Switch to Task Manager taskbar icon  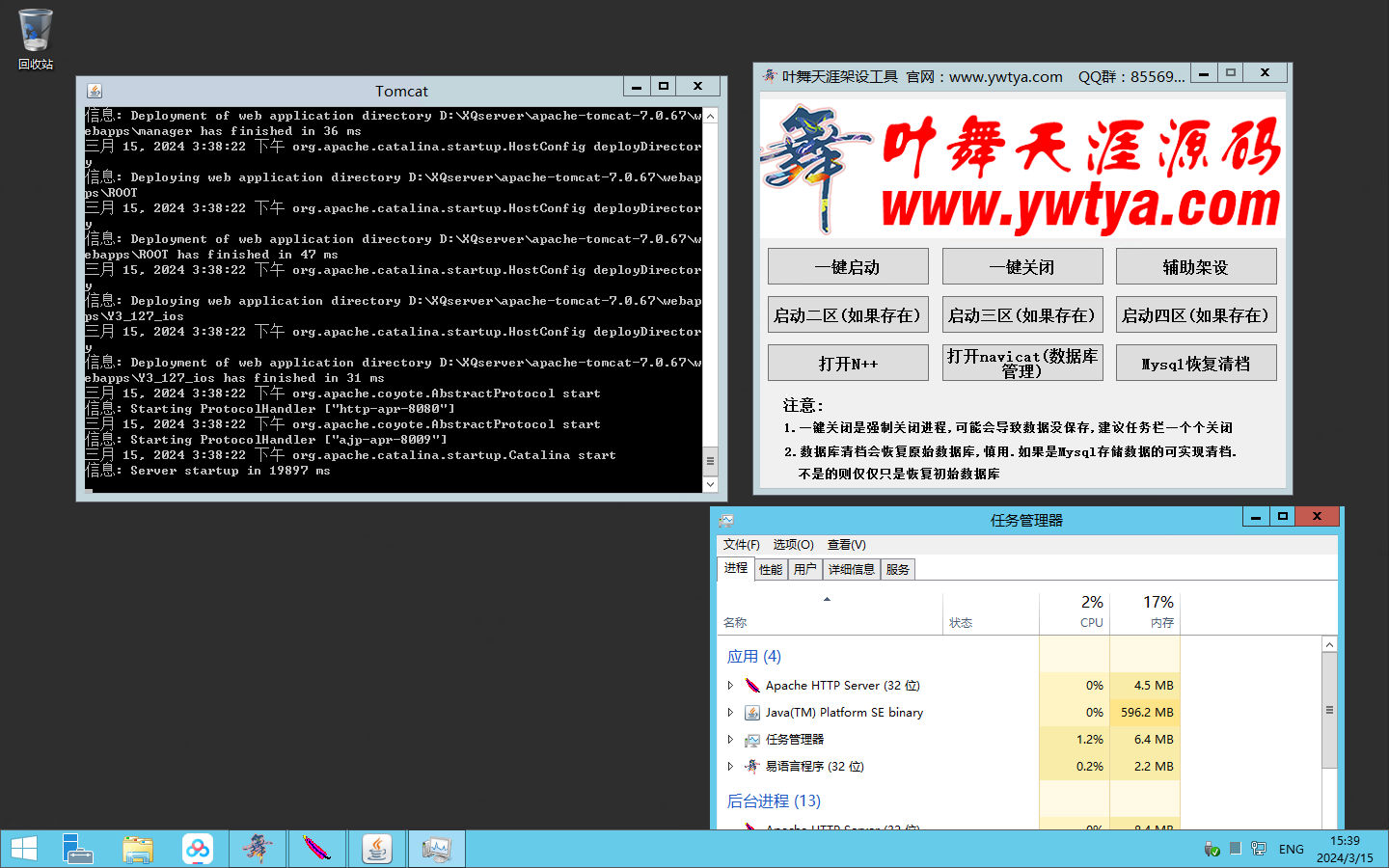[x=436, y=849]
